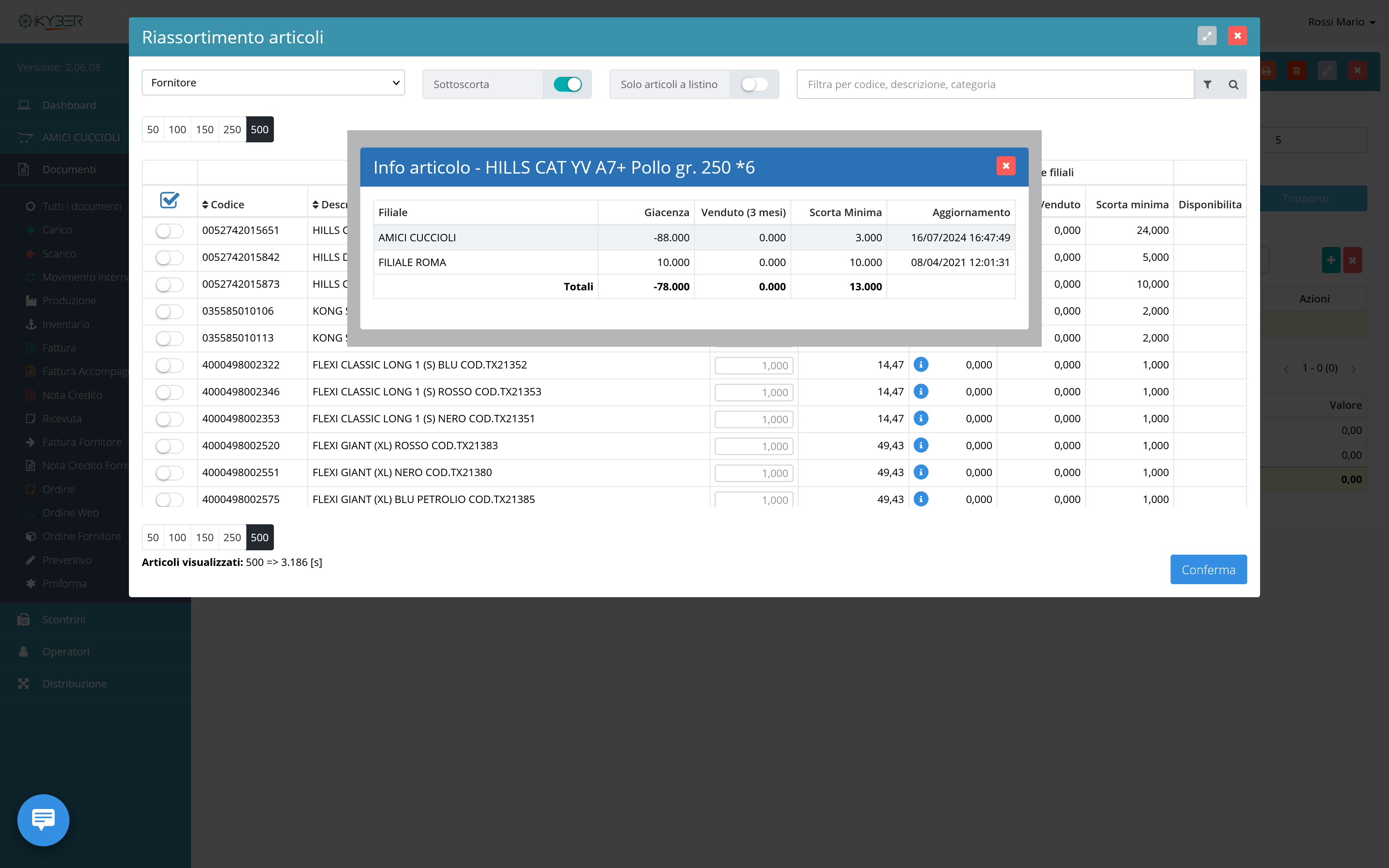Click background print toolbar icon

(x=1266, y=71)
